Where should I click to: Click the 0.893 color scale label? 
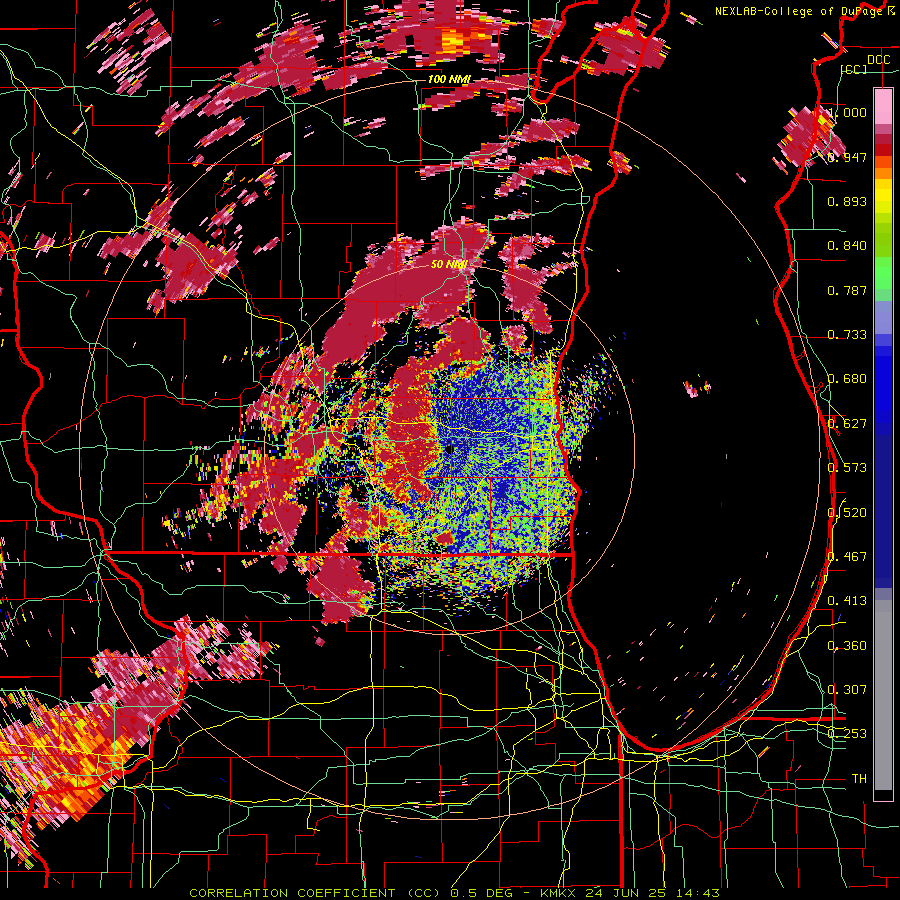(x=847, y=201)
